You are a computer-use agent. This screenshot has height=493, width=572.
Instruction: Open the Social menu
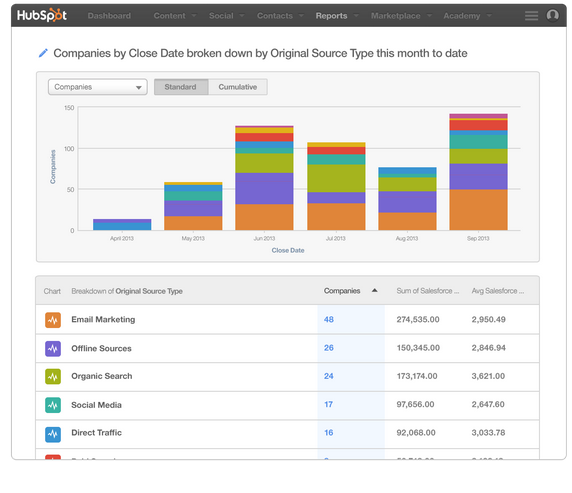point(221,16)
